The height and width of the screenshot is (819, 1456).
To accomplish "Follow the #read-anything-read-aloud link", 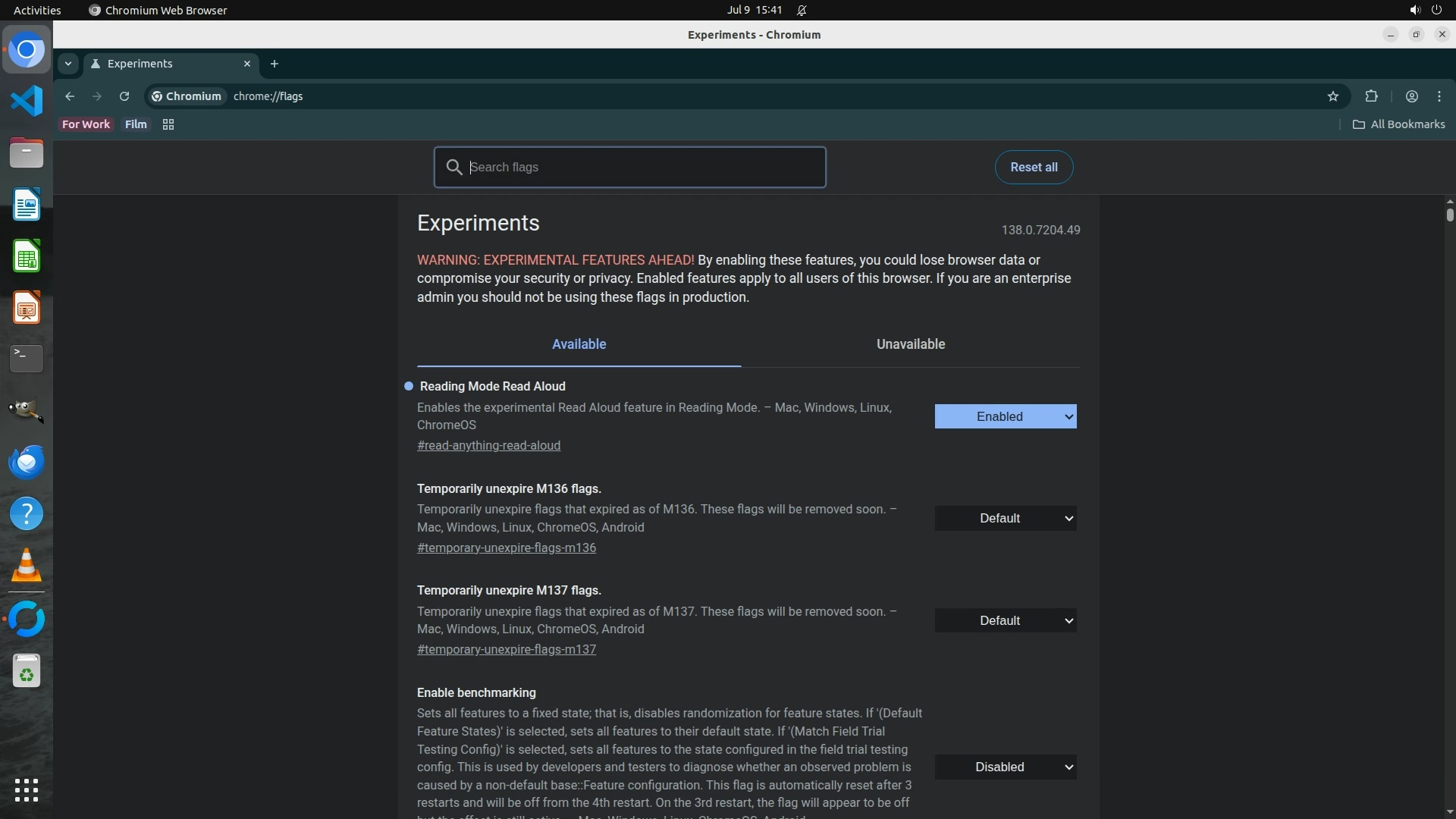I will [x=488, y=446].
